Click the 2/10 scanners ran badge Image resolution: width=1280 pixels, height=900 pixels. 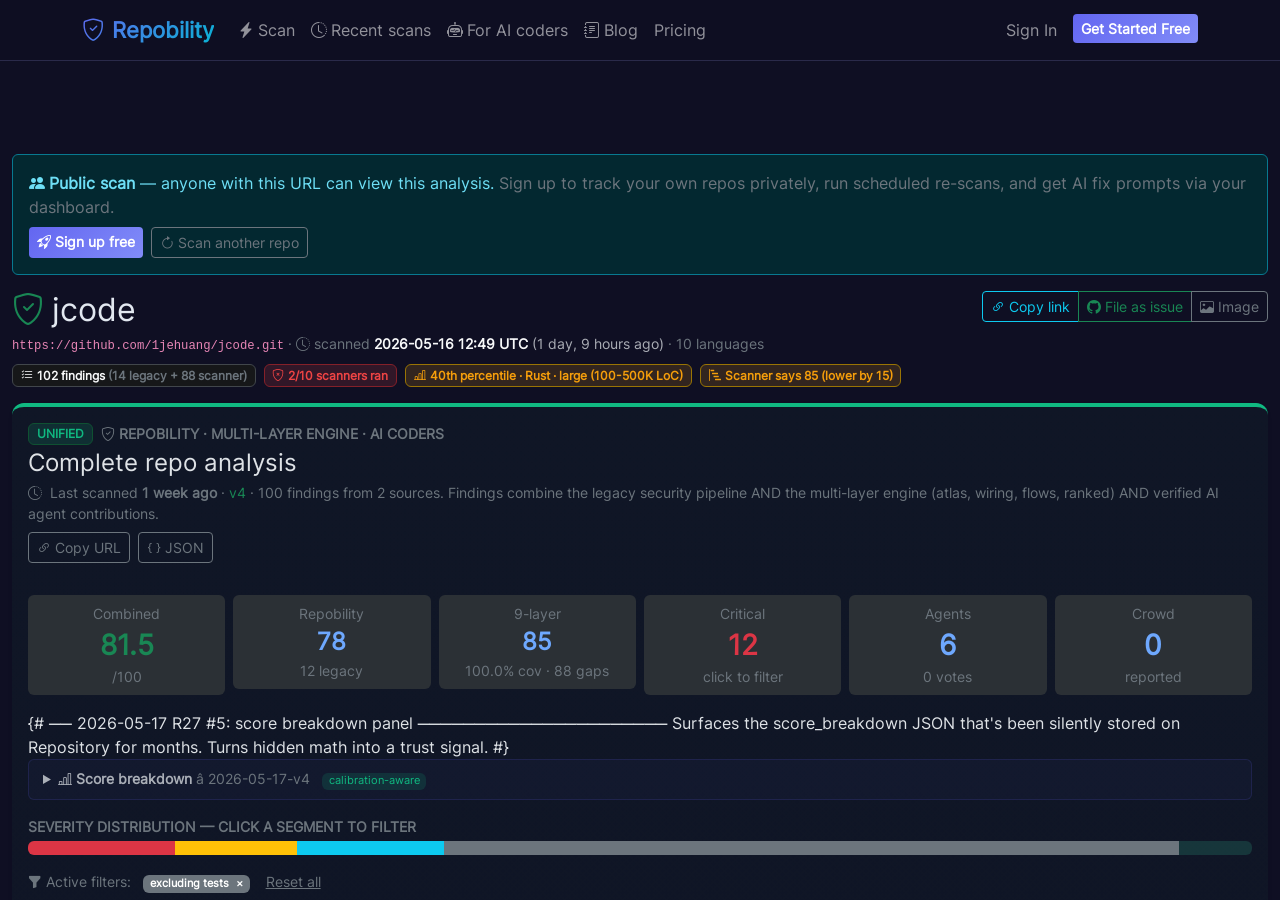330,375
